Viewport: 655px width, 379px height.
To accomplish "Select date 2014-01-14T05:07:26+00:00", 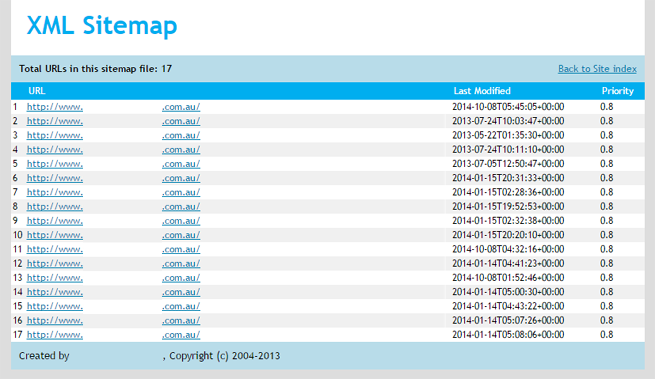I will coord(508,320).
